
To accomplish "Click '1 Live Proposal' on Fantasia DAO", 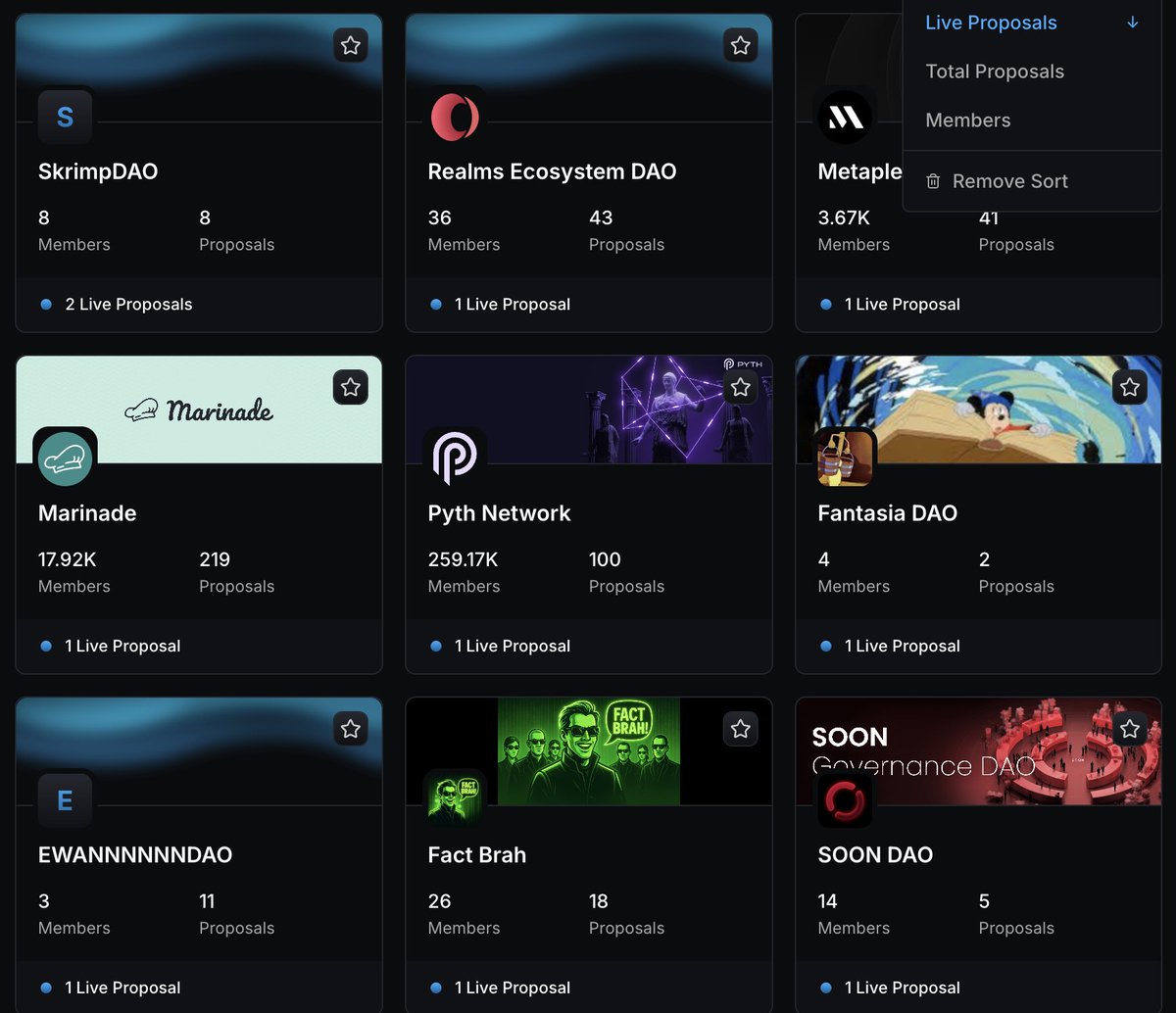I will (903, 647).
